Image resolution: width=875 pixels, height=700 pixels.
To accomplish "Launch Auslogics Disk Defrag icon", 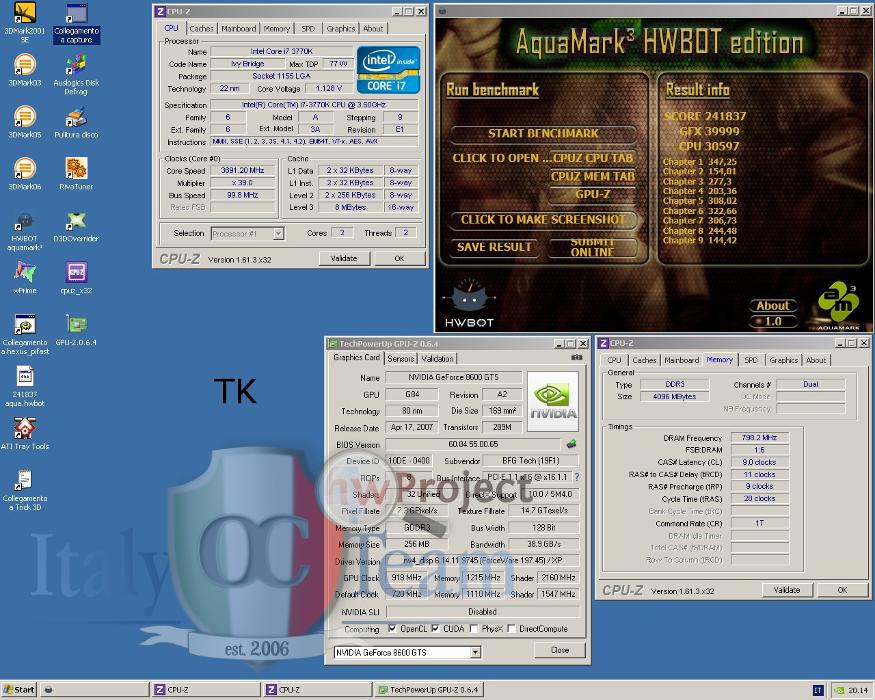I will coord(76,74).
